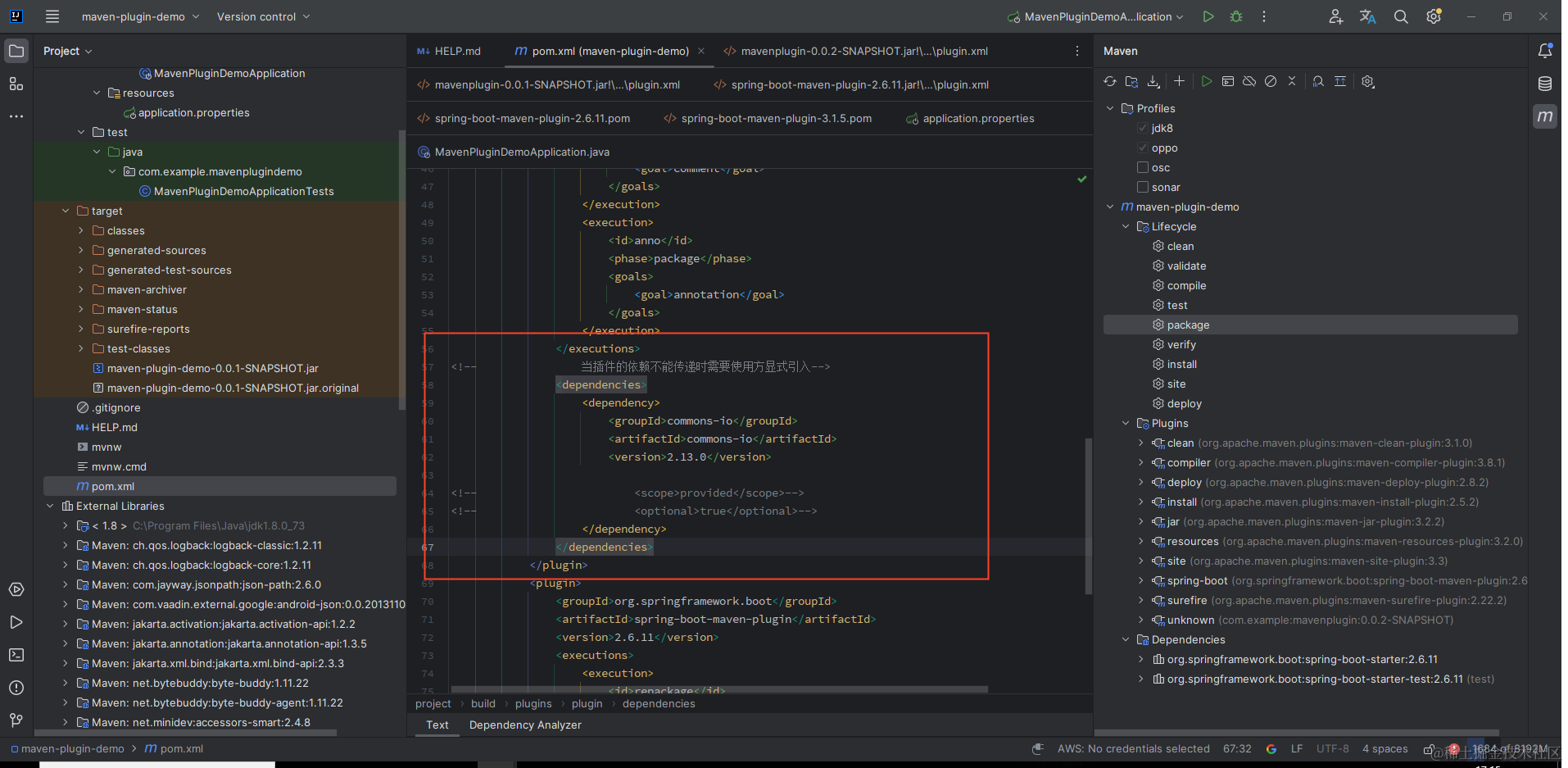Enable the sonar Maven profile
Screen dimensions: 1568x768
1143,187
